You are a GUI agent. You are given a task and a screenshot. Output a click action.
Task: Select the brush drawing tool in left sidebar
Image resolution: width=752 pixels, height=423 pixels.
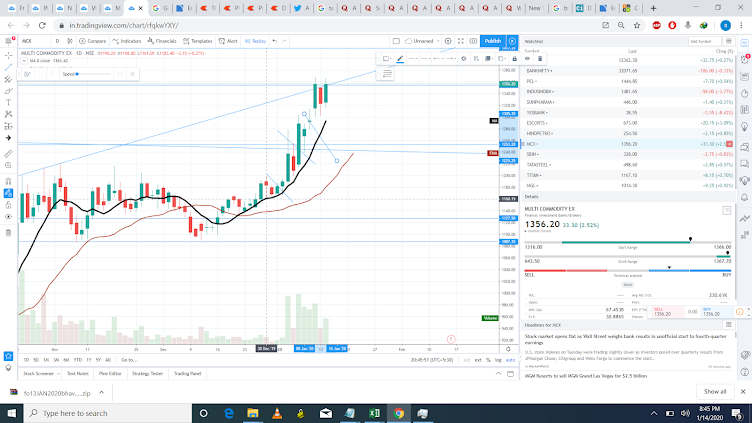(8, 91)
